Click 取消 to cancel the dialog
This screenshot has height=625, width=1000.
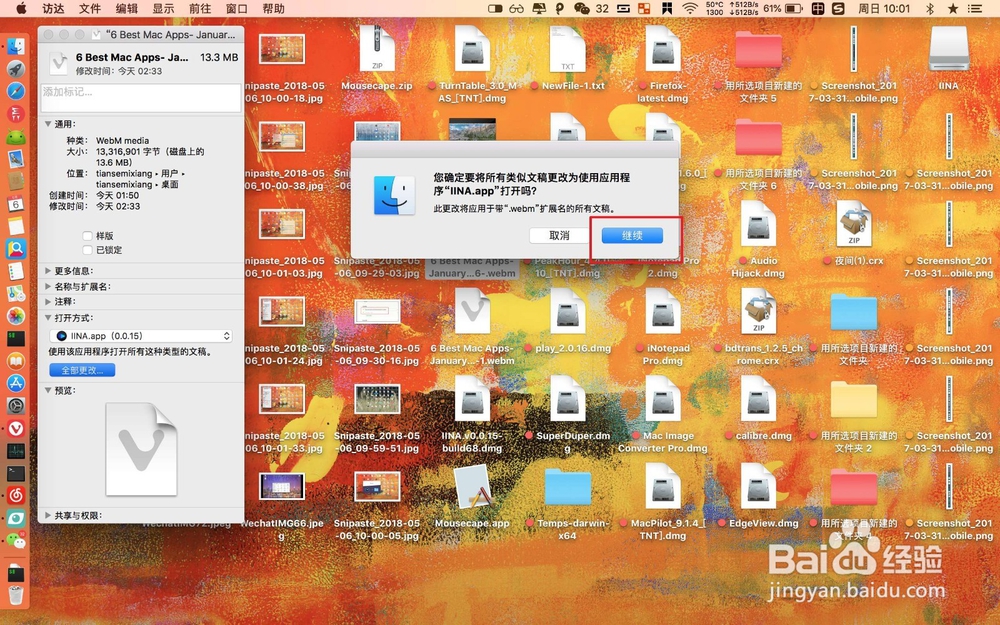(x=559, y=235)
